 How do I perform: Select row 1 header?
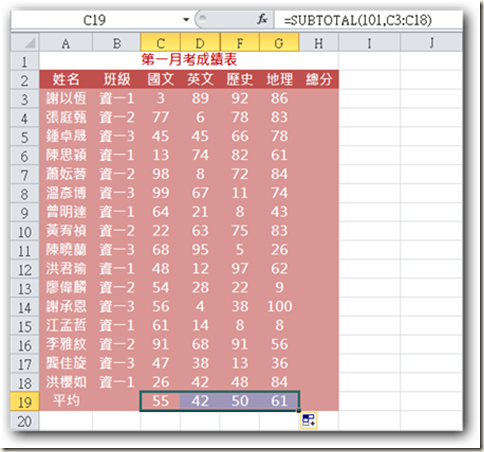(x=25, y=61)
